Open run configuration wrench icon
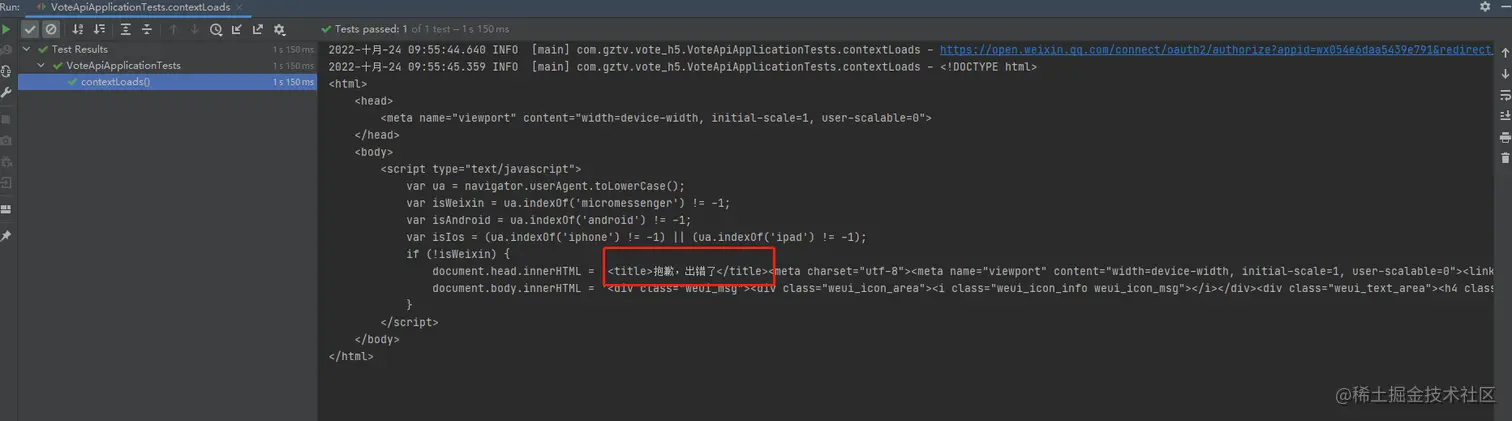 tap(6, 93)
